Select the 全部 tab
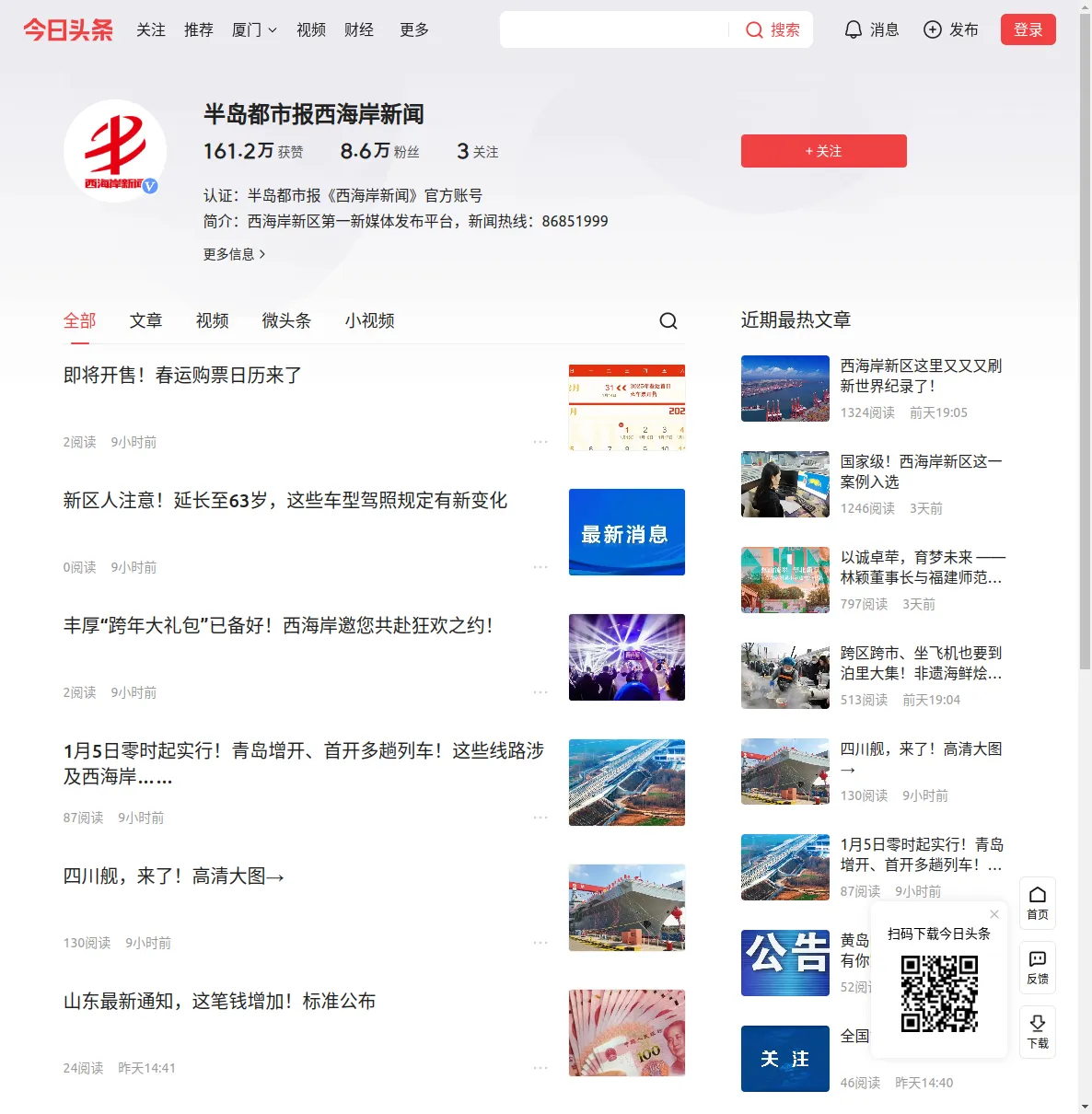Viewport: 1092px width, 1114px height. click(x=80, y=320)
